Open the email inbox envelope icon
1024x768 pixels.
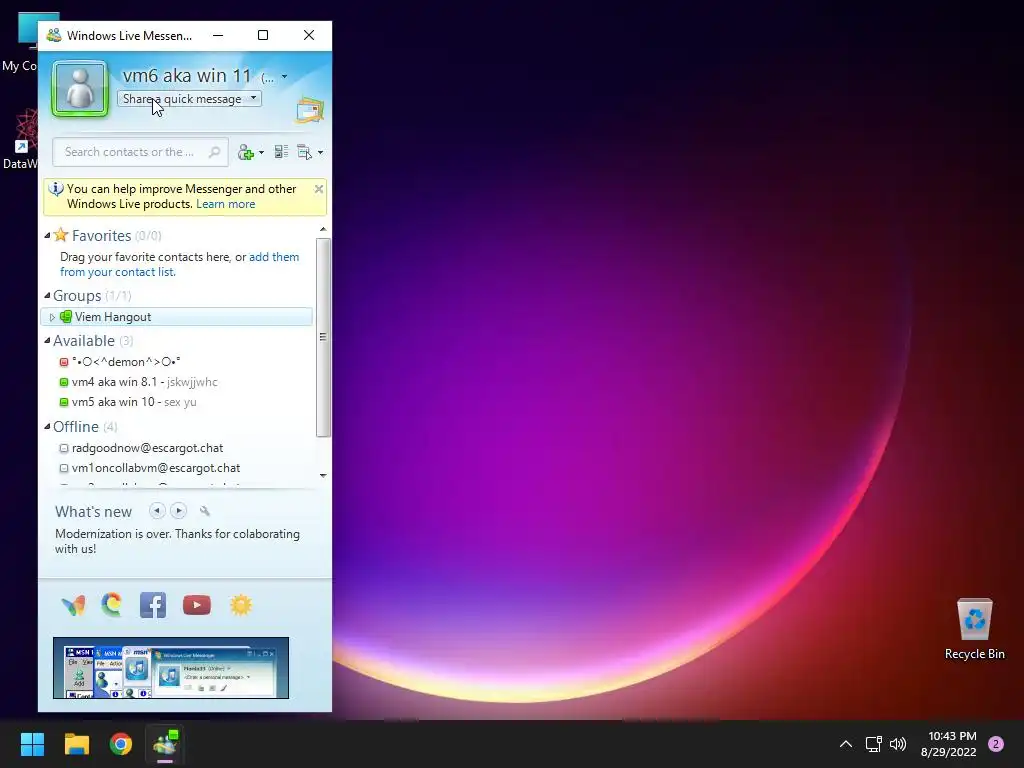pyautogui.click(x=310, y=110)
